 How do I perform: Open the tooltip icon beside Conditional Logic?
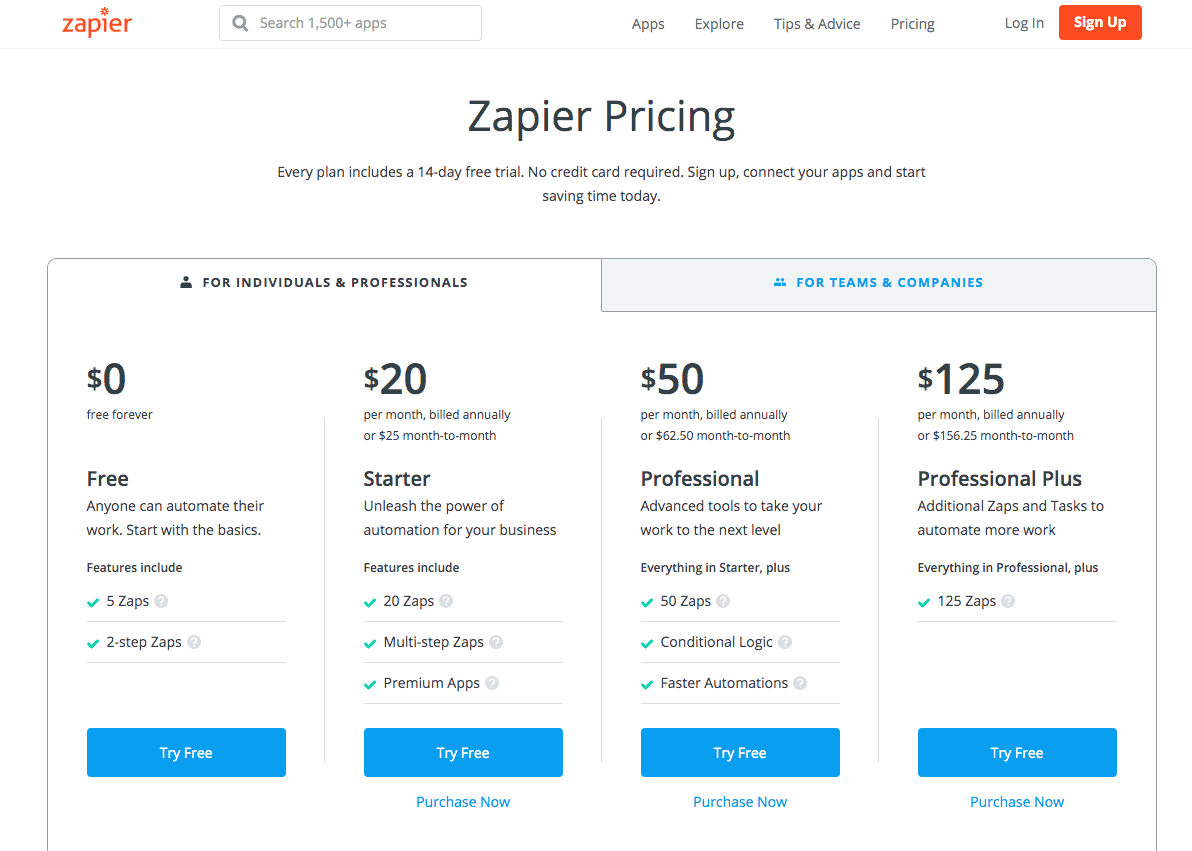click(786, 642)
